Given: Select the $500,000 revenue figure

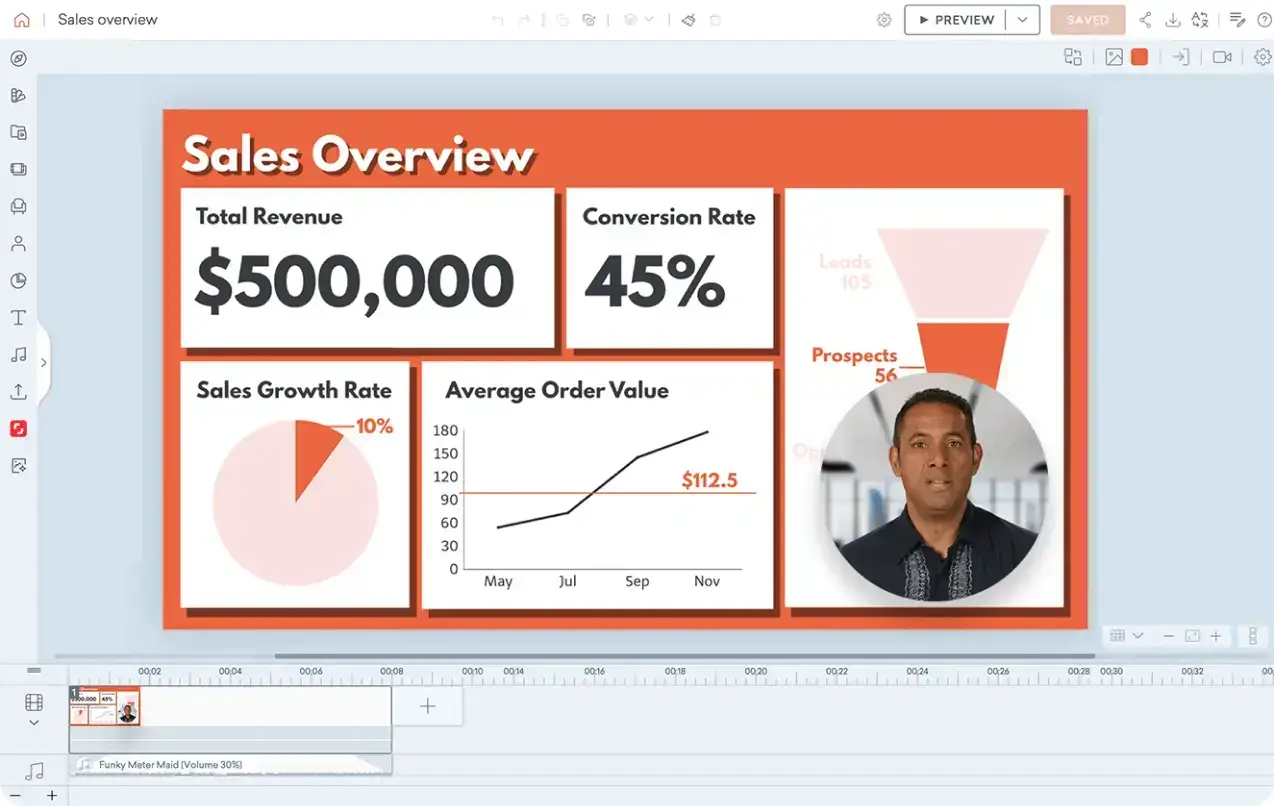Looking at the screenshot, I should [x=354, y=281].
